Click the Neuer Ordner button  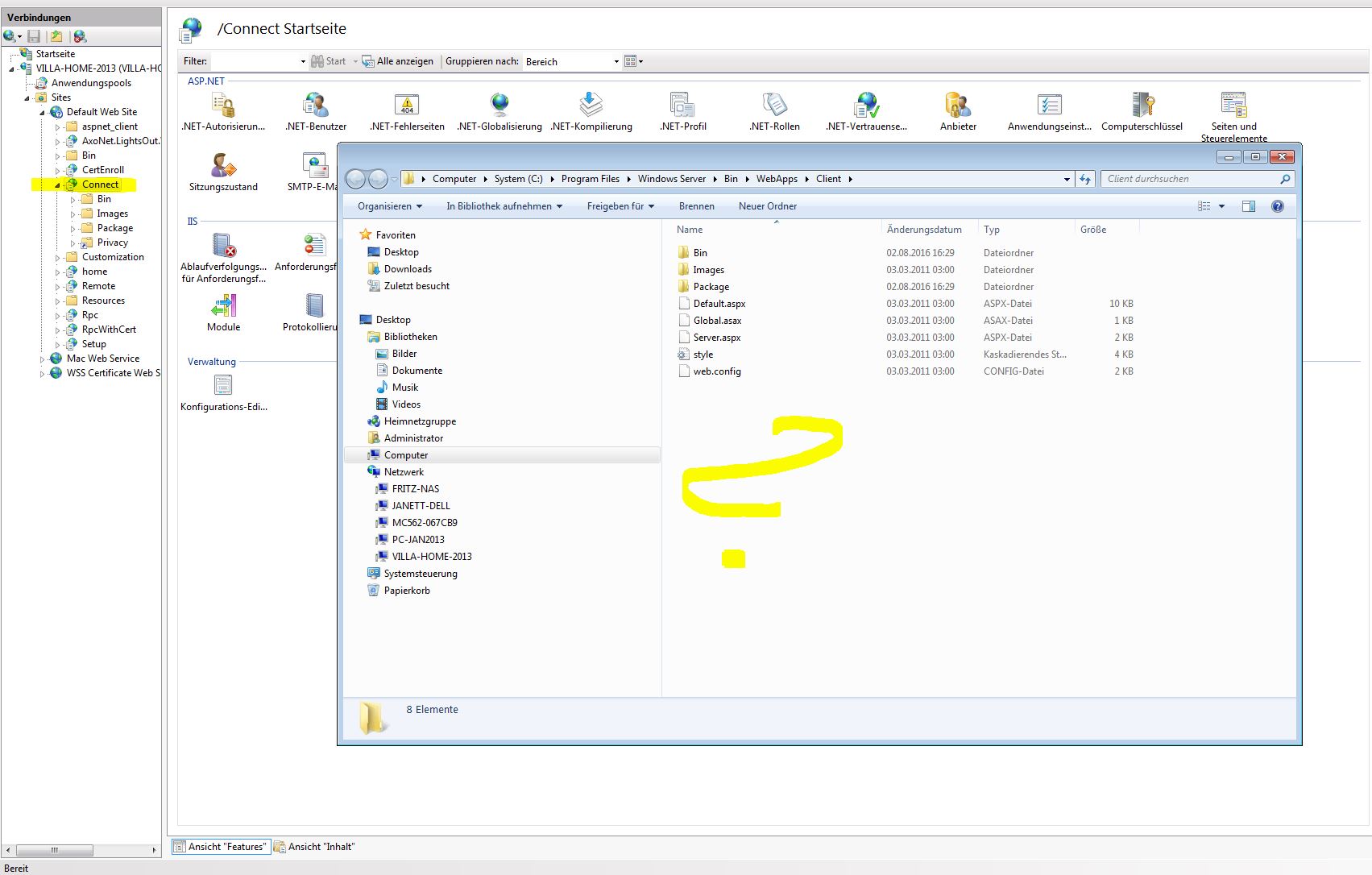point(767,206)
